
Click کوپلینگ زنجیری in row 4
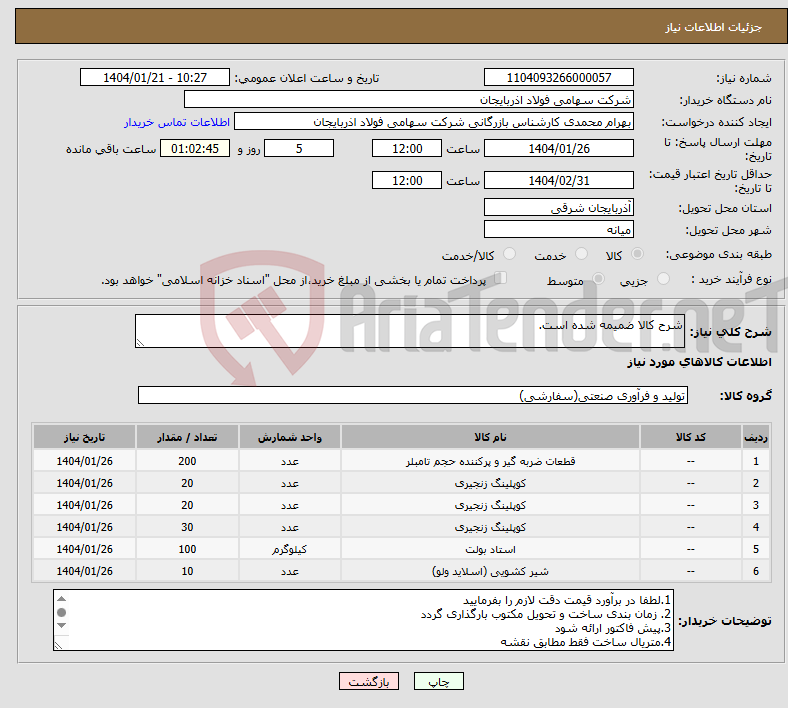point(490,527)
